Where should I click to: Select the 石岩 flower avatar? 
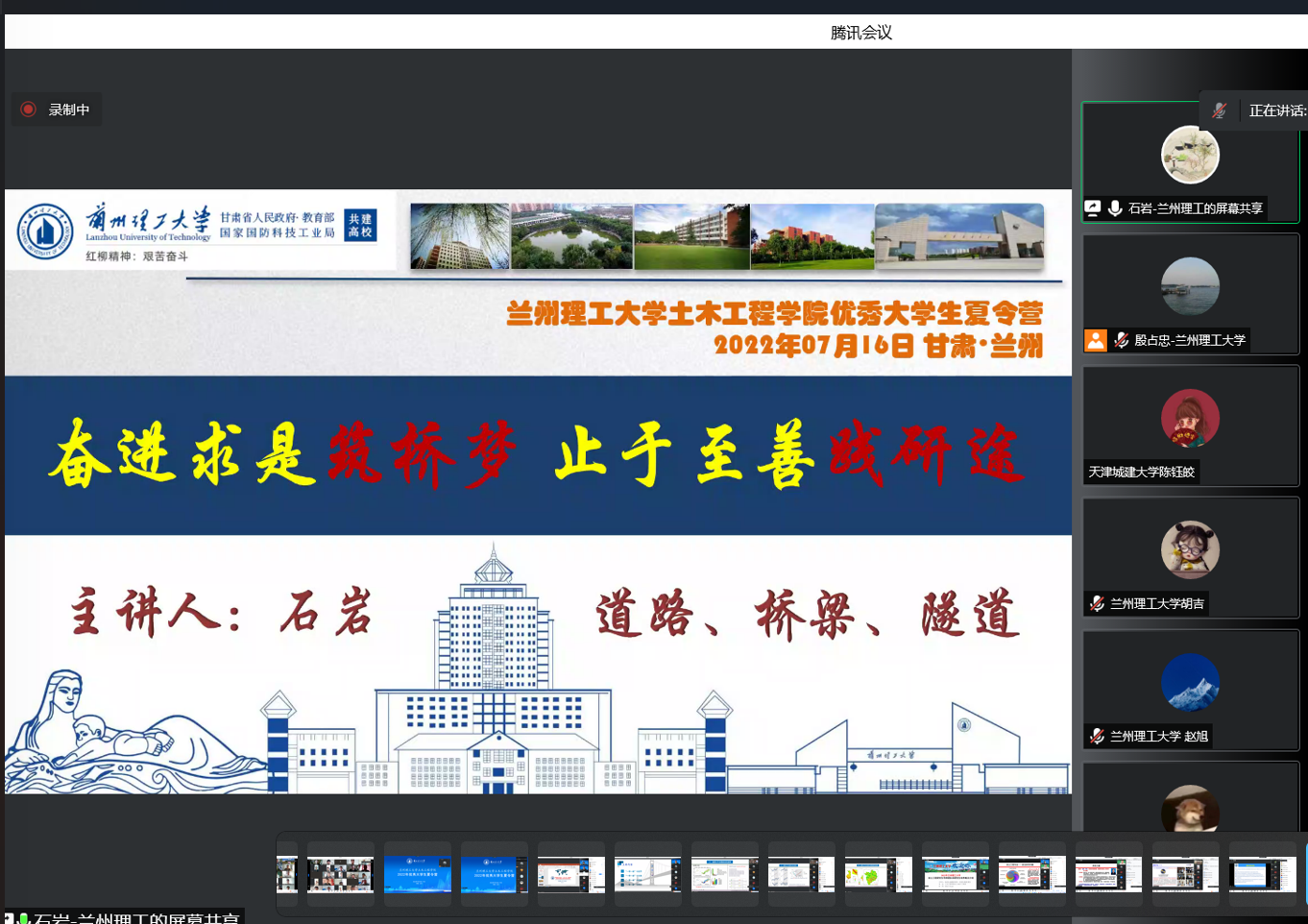coord(1190,155)
